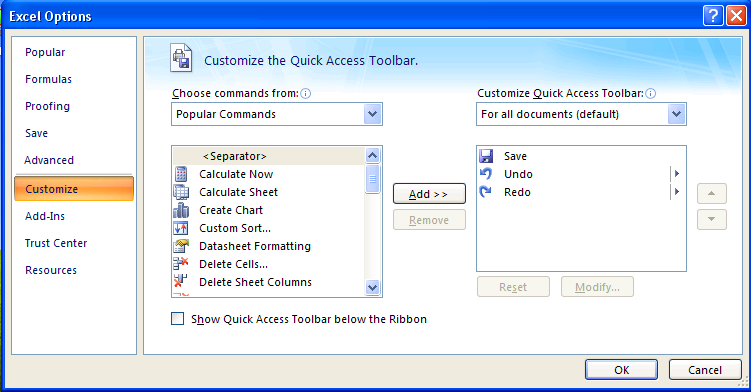Click the Custom Sort icon
Screen dimensions: 751x392
click(181, 228)
